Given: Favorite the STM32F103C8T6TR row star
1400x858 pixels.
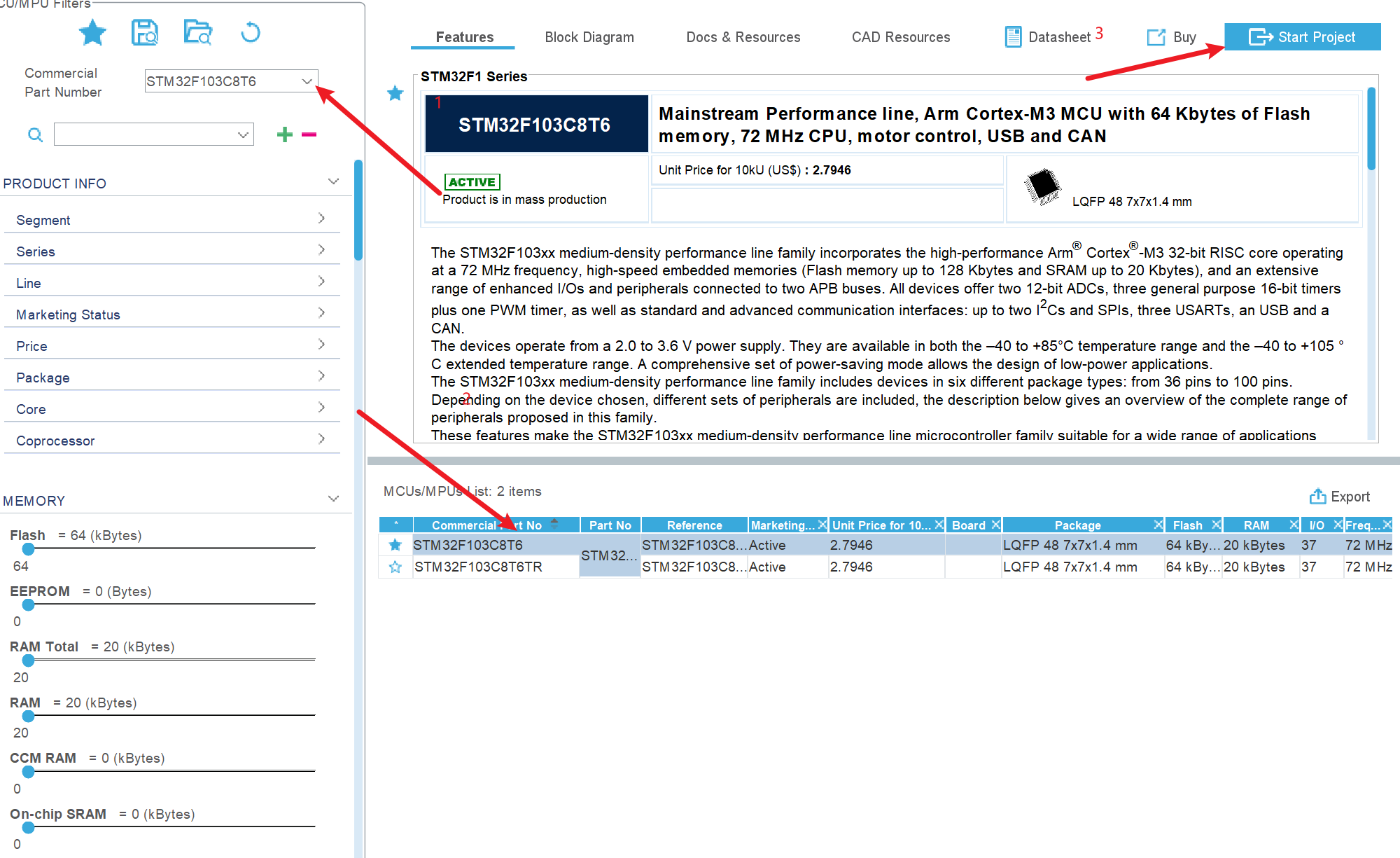Looking at the screenshot, I should [395, 567].
